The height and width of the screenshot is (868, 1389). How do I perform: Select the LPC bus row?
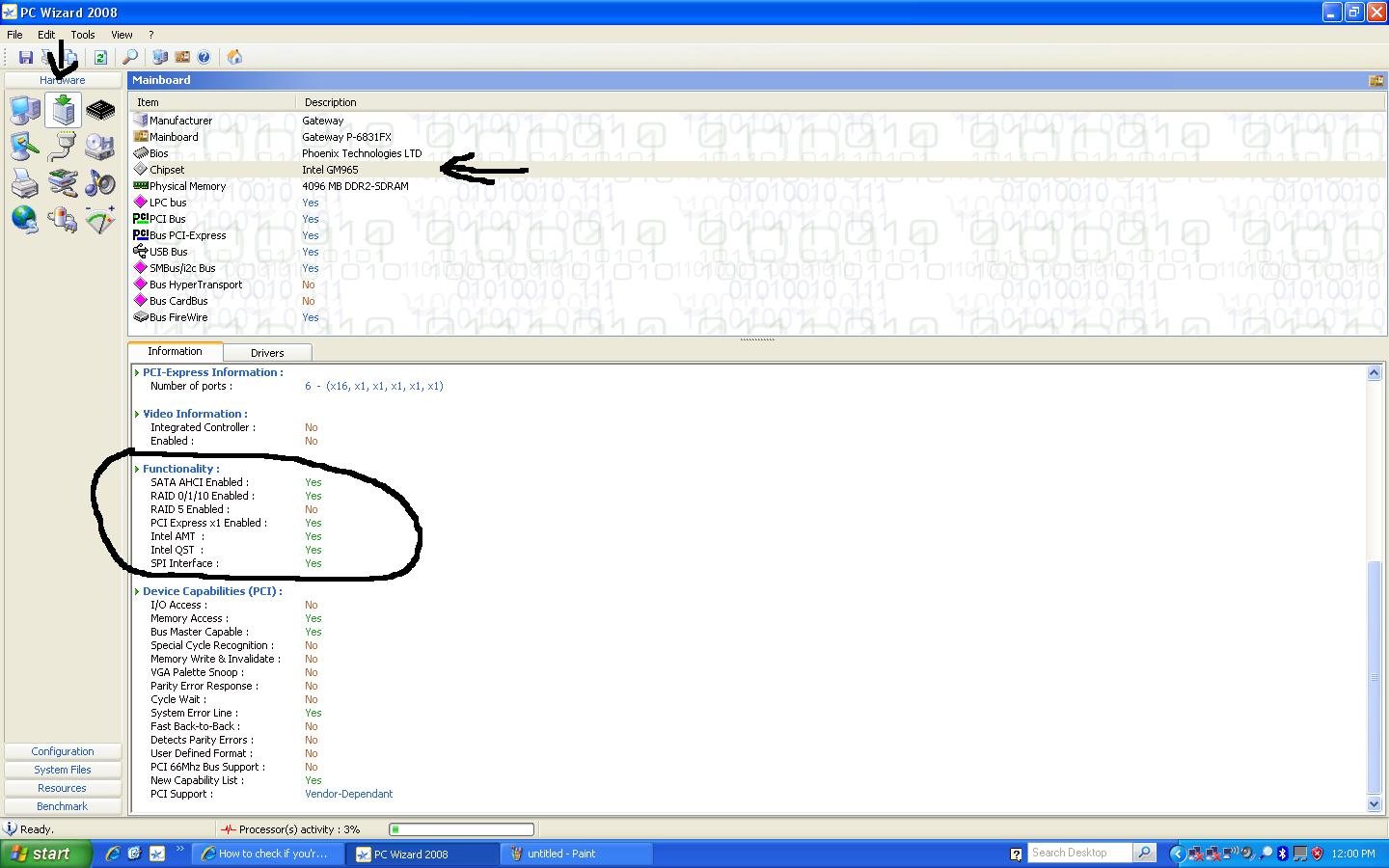(x=757, y=203)
